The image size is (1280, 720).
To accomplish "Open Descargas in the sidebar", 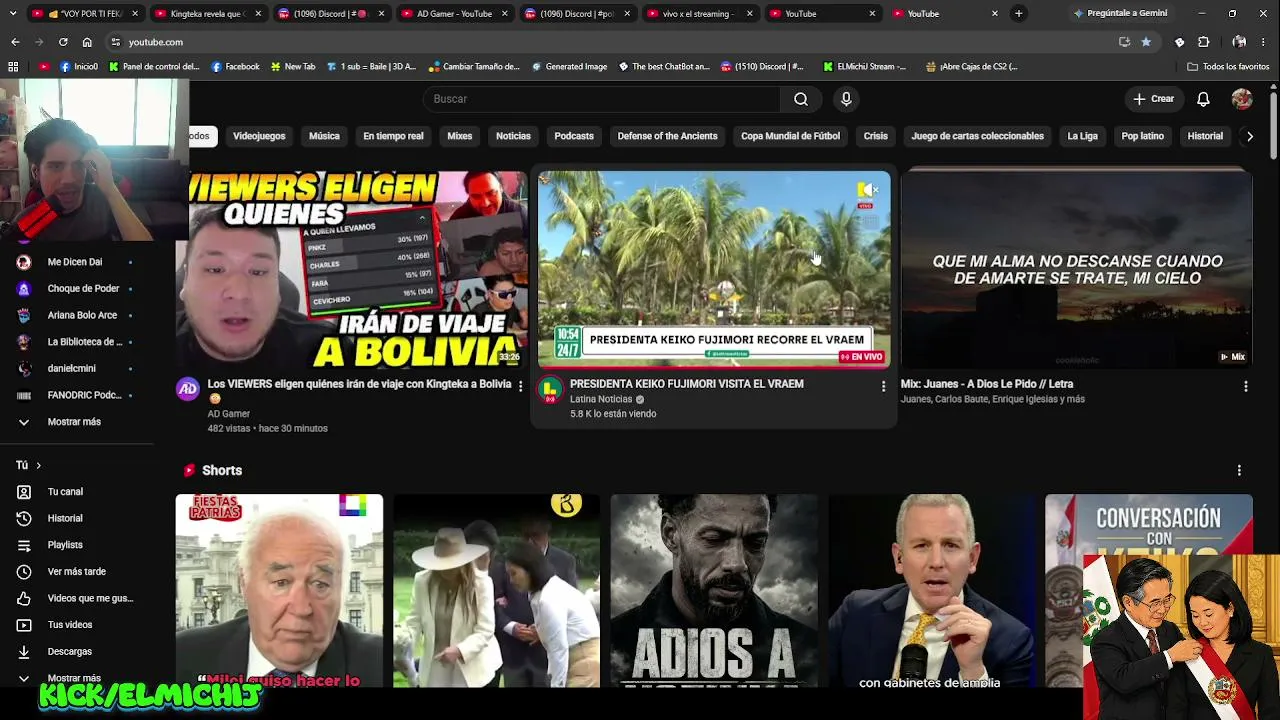I will (x=70, y=652).
